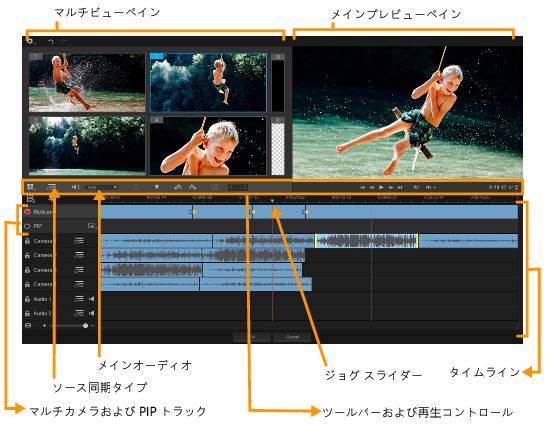Click the main audio speaker icon
Image resolution: width=557 pixels, height=434 pixels.
point(75,187)
